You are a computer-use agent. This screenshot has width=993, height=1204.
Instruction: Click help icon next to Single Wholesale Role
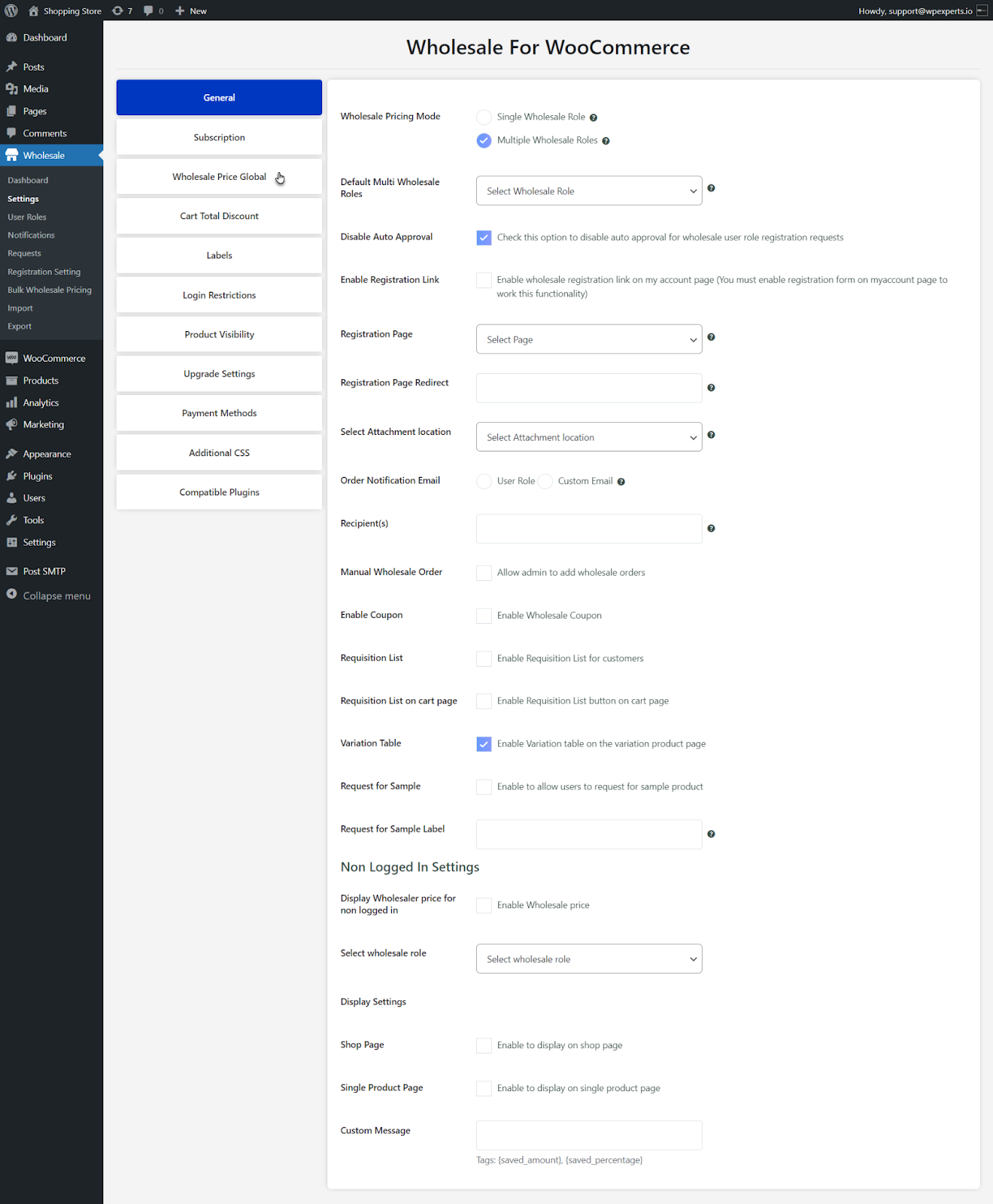pos(594,117)
